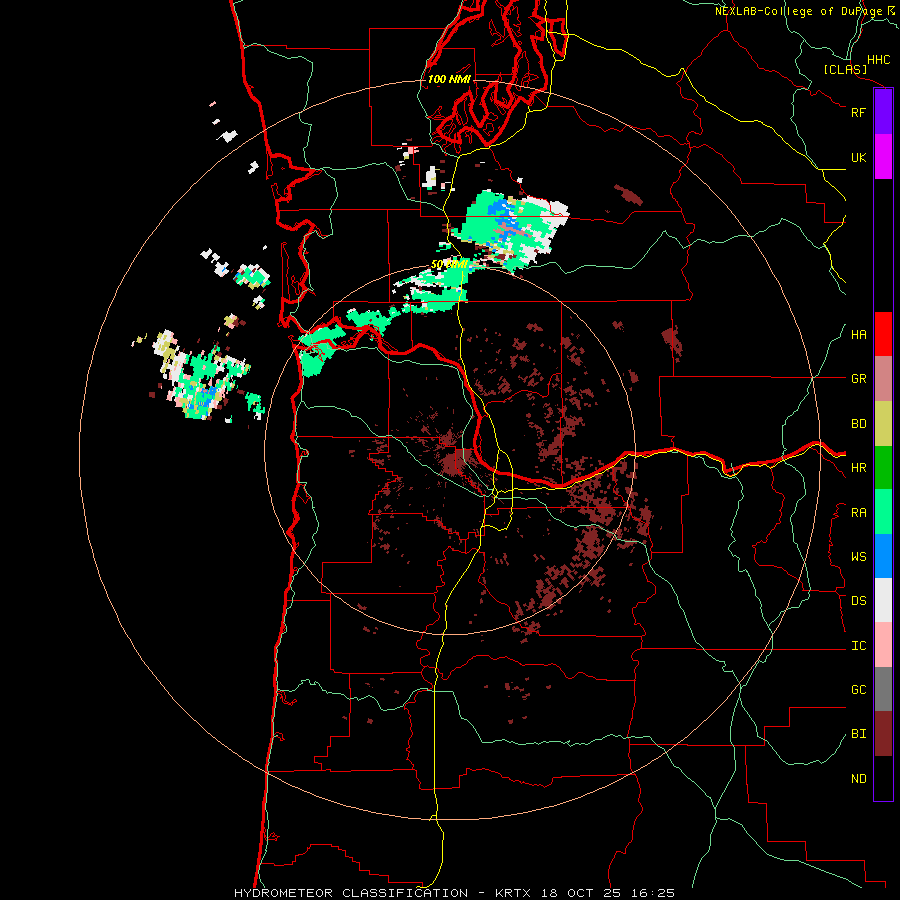This screenshot has height=900, width=900.
Task: Click the ND legend label
Action: click(x=859, y=779)
